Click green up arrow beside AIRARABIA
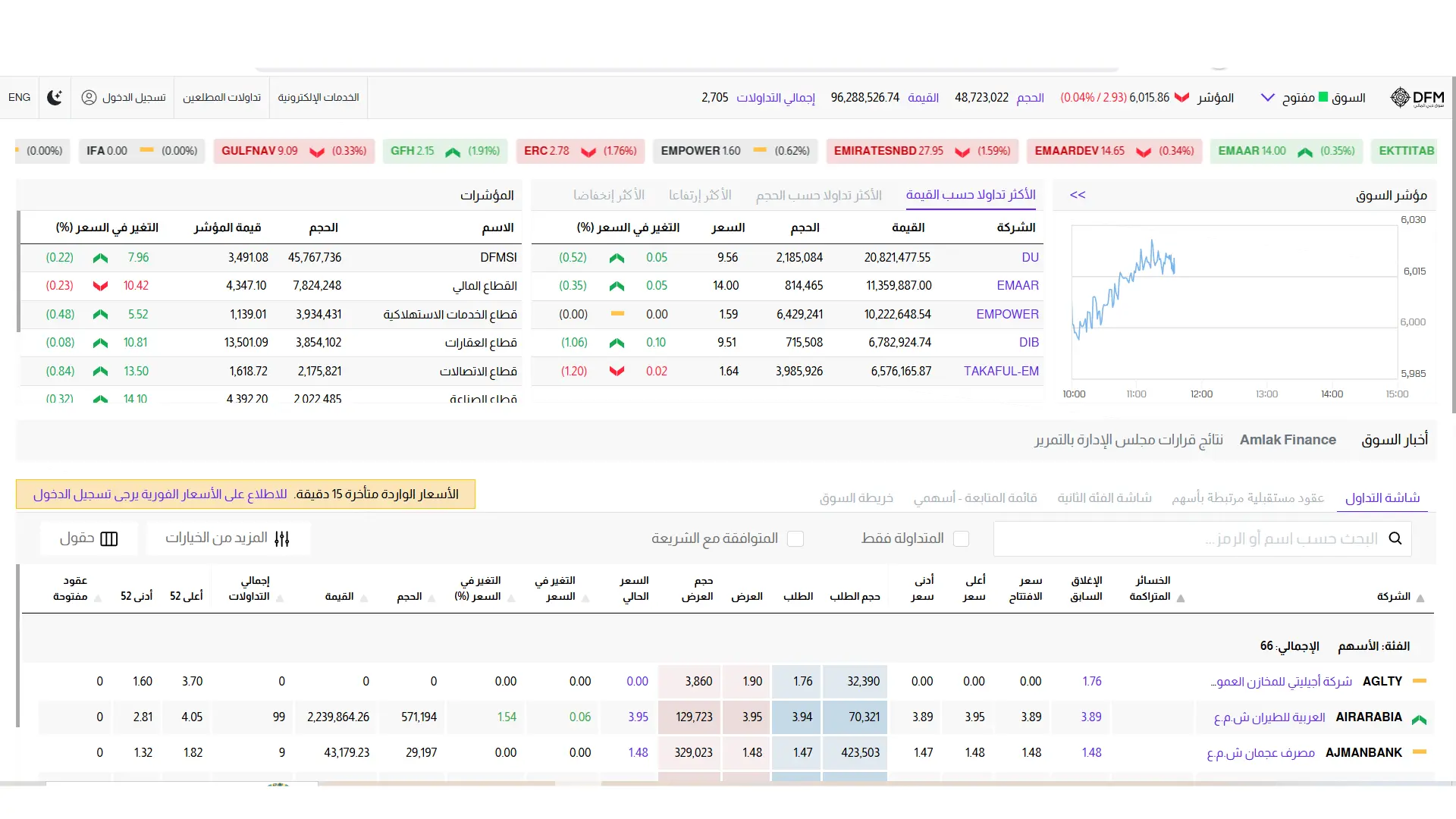Image resolution: width=1456 pixels, height=819 pixels. pos(1420,718)
